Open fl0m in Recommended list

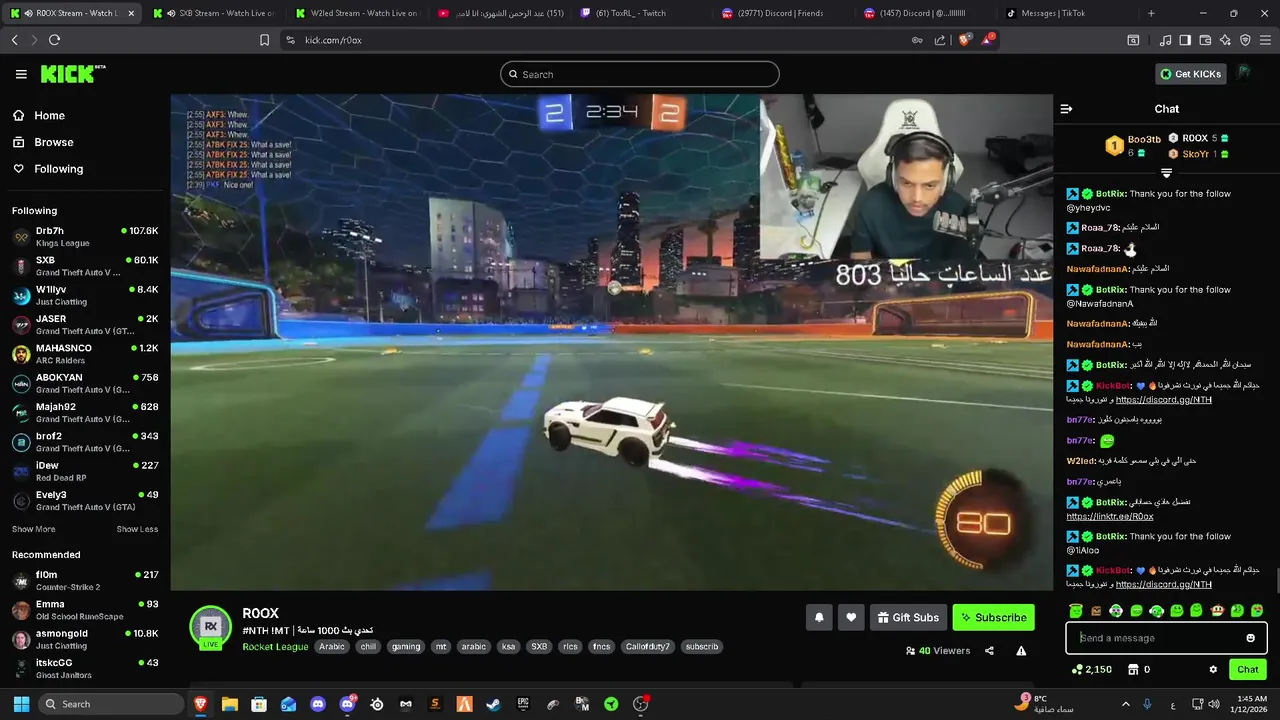coord(85,581)
